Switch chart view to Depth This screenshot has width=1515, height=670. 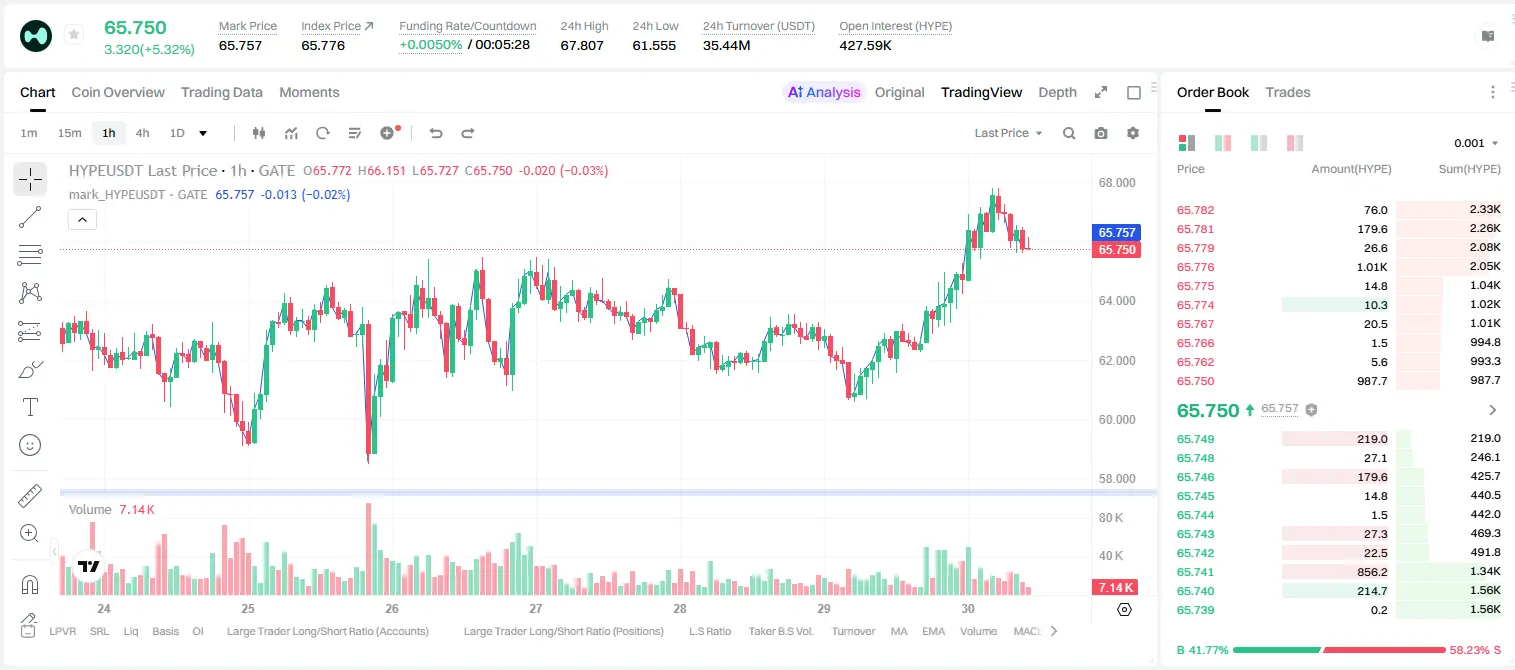[x=1057, y=92]
